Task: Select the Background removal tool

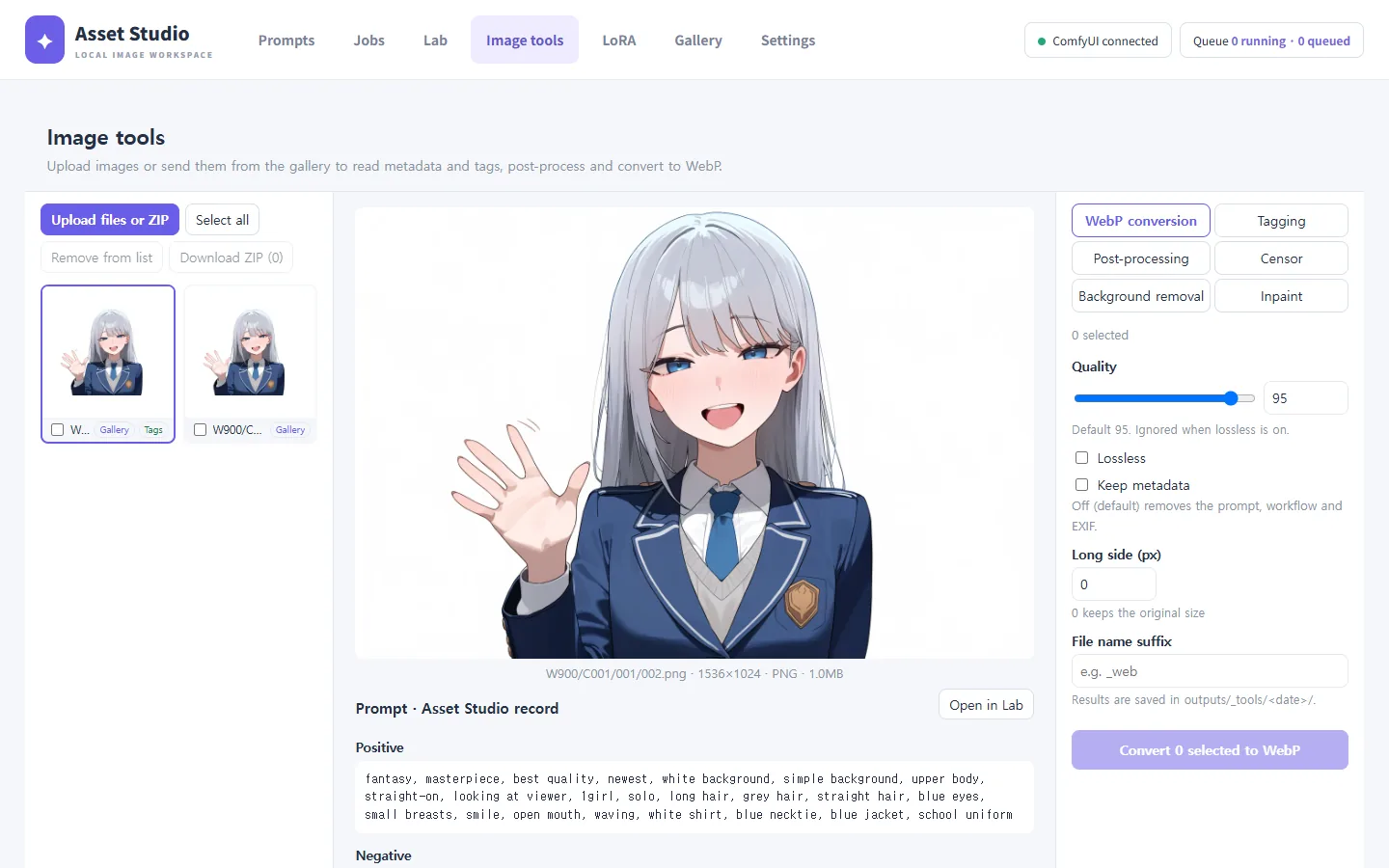Action: (1141, 296)
